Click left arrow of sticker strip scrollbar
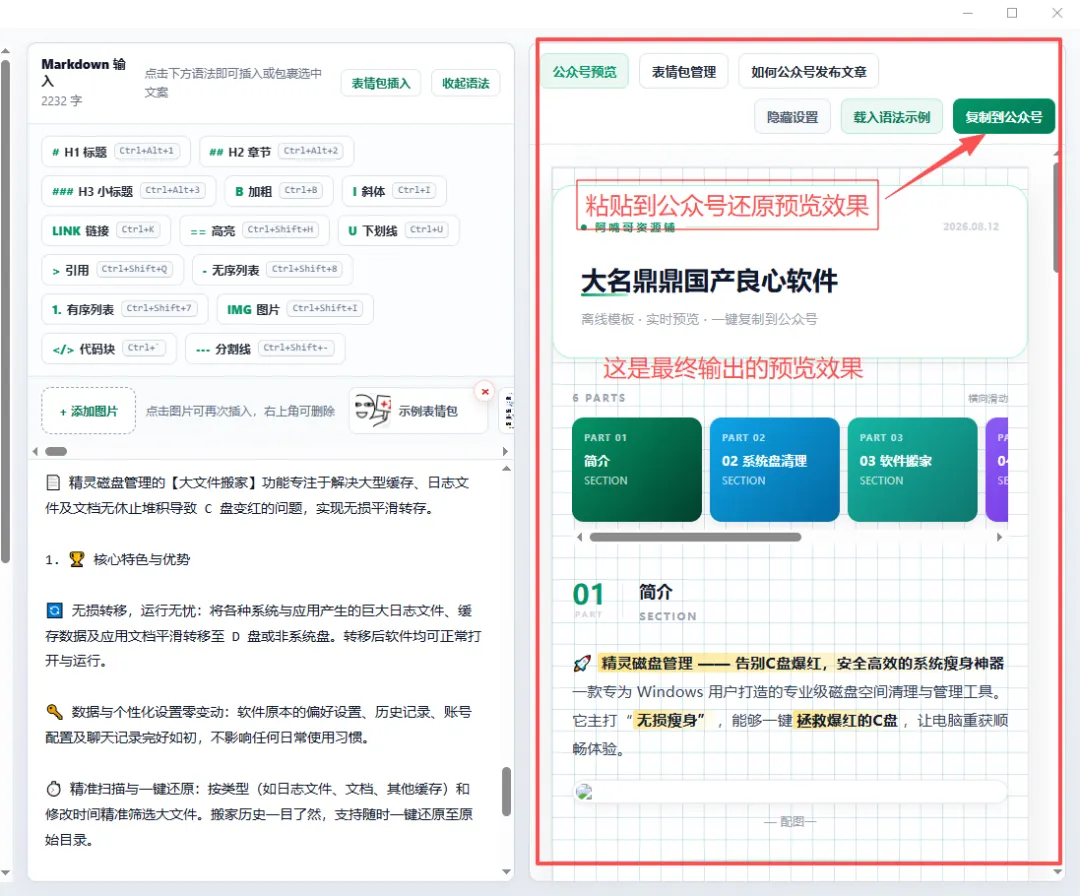Viewport: 1080px width, 896px height. pos(35,452)
